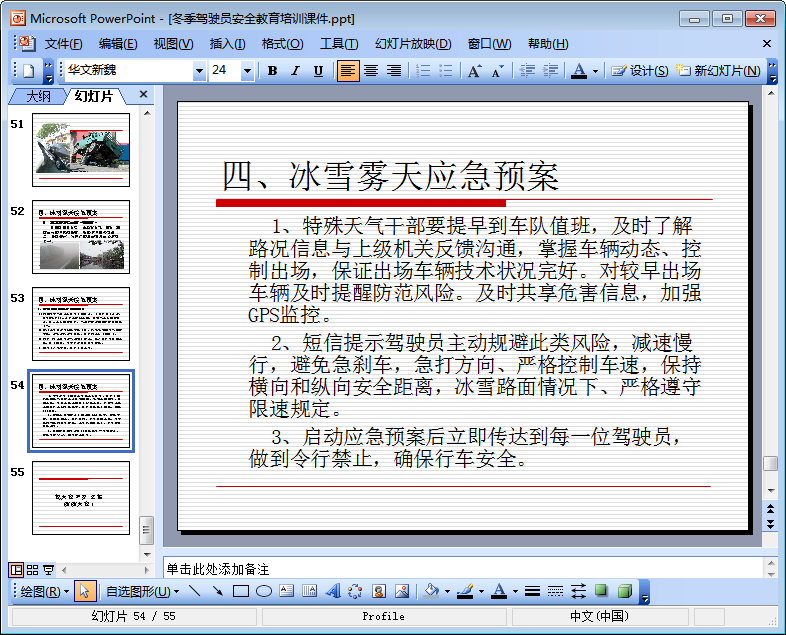This screenshot has height=635, width=786.
Task: Add a slide with 新幻灯片(N)
Action: 718,71
